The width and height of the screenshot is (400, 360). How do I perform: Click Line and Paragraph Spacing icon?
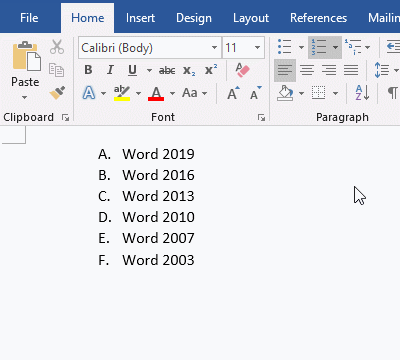tap(382, 70)
